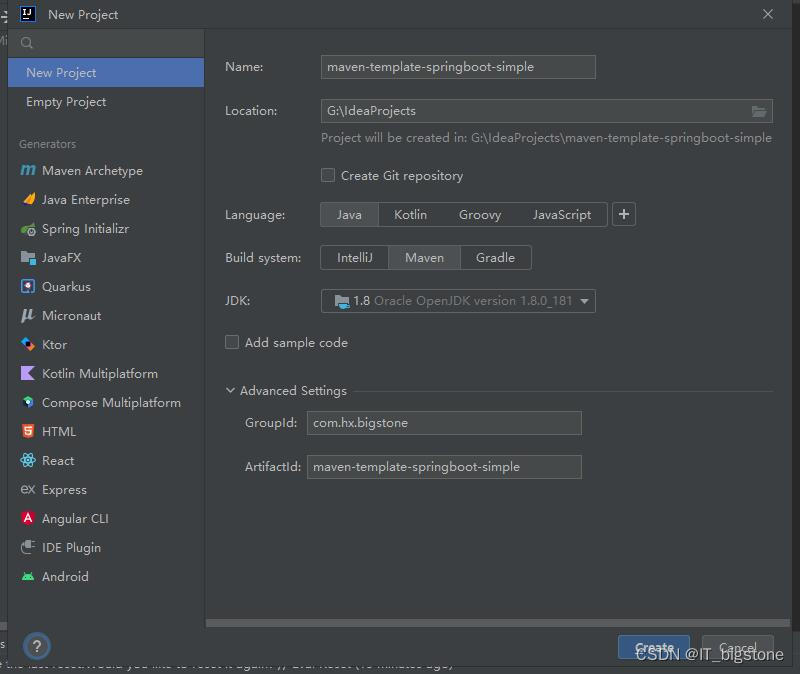800x674 pixels.
Task: Click the IntelliJ IDEA logo in title bar
Action: (x=28, y=14)
